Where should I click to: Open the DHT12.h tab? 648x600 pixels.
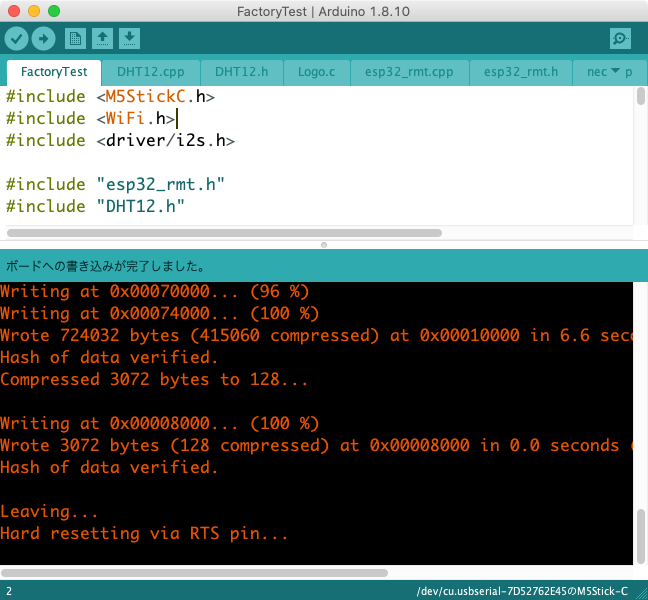[x=242, y=72]
